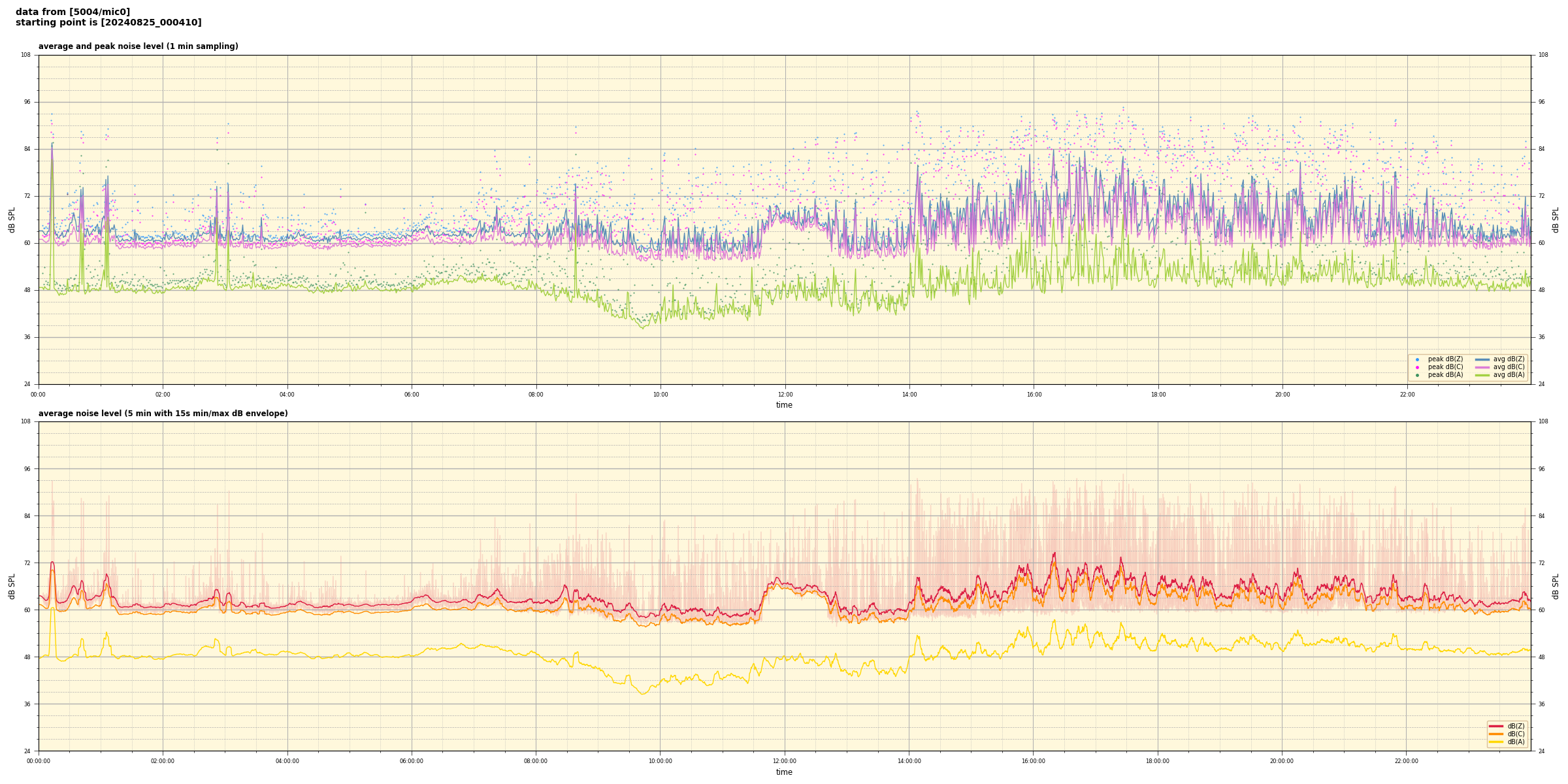The width and height of the screenshot is (1568, 784).
Task: Click the 12:00 tick label on top chart
Action: pyautogui.click(x=785, y=395)
